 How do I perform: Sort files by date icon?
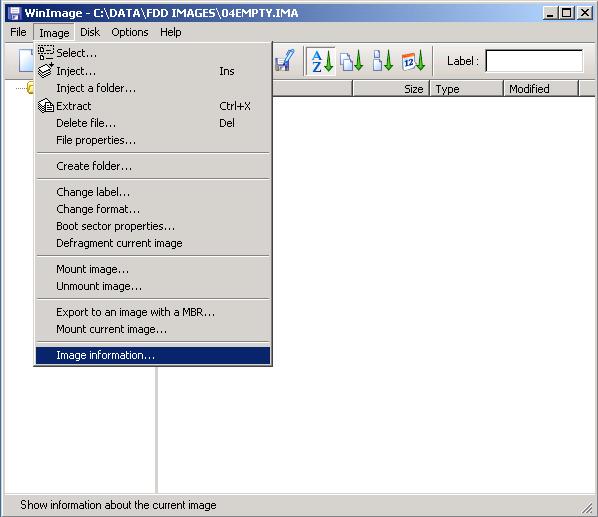413,61
